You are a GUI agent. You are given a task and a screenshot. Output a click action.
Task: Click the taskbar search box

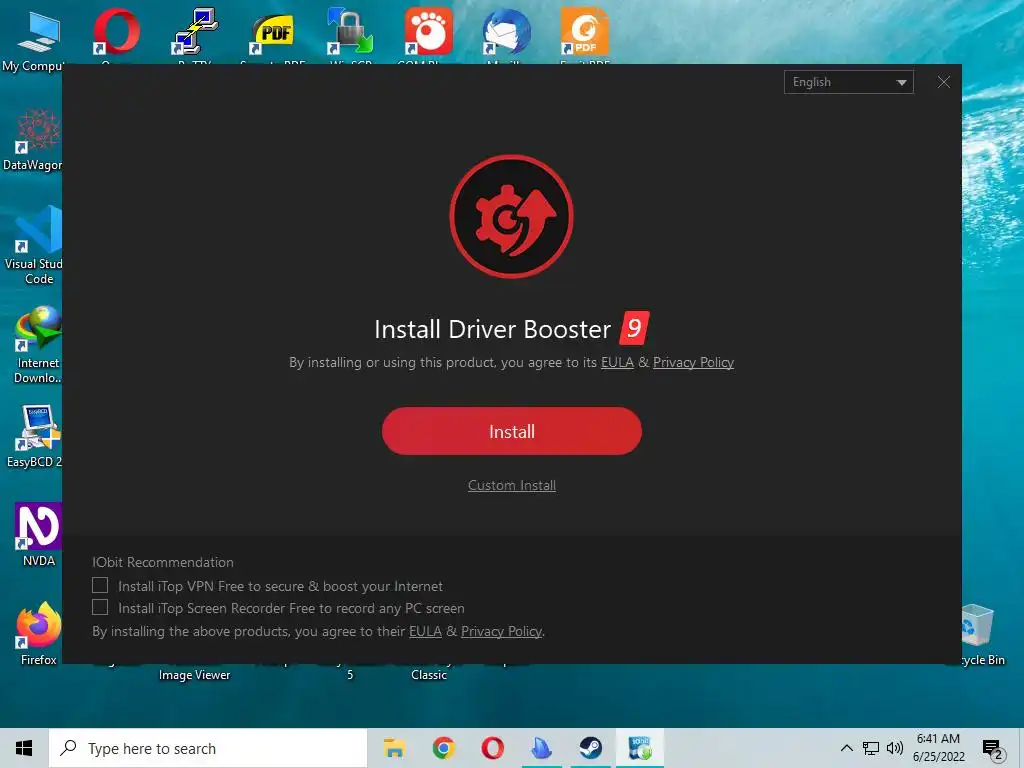(208, 748)
